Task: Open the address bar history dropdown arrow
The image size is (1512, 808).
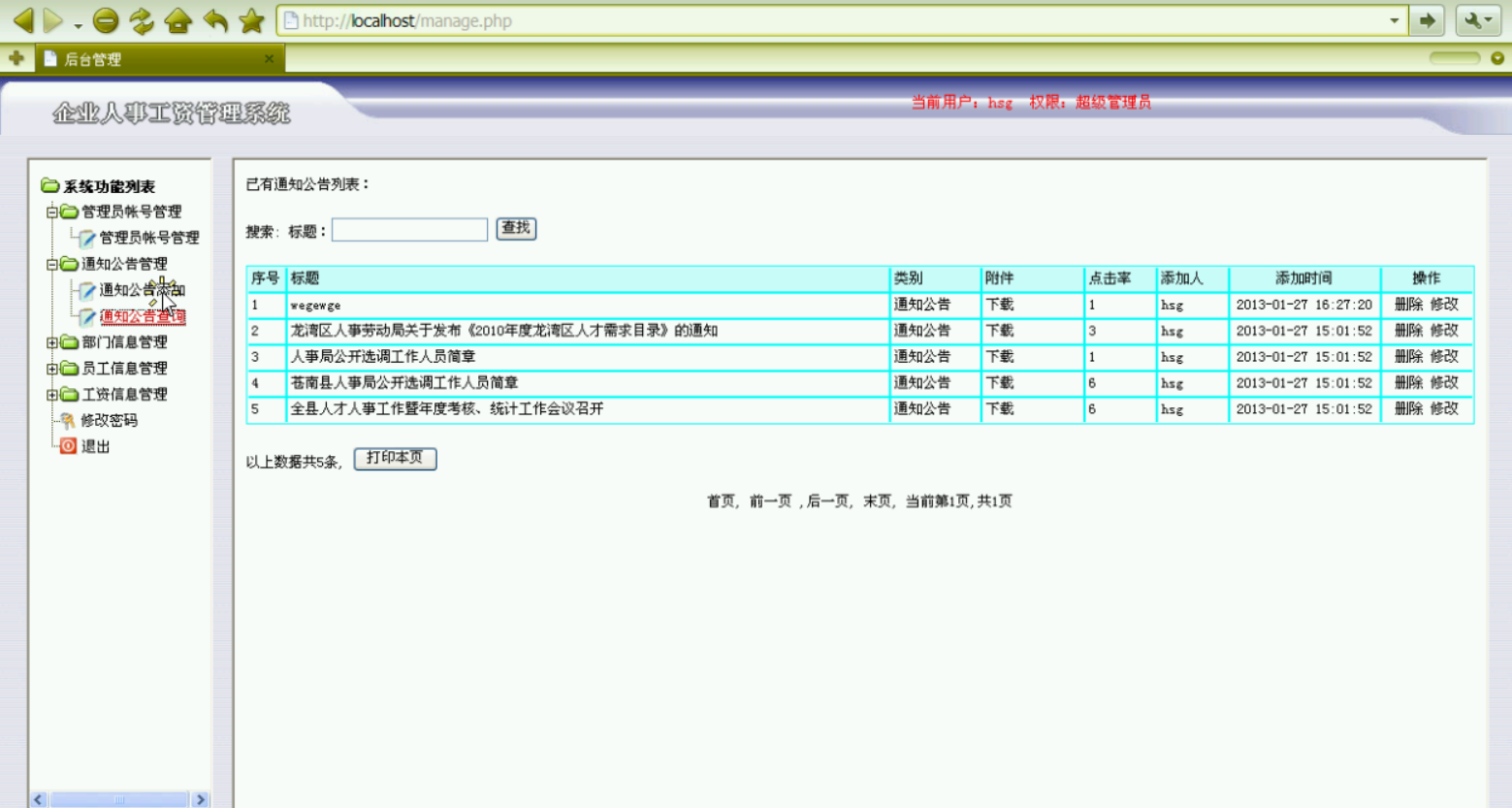Action: coord(1394,20)
